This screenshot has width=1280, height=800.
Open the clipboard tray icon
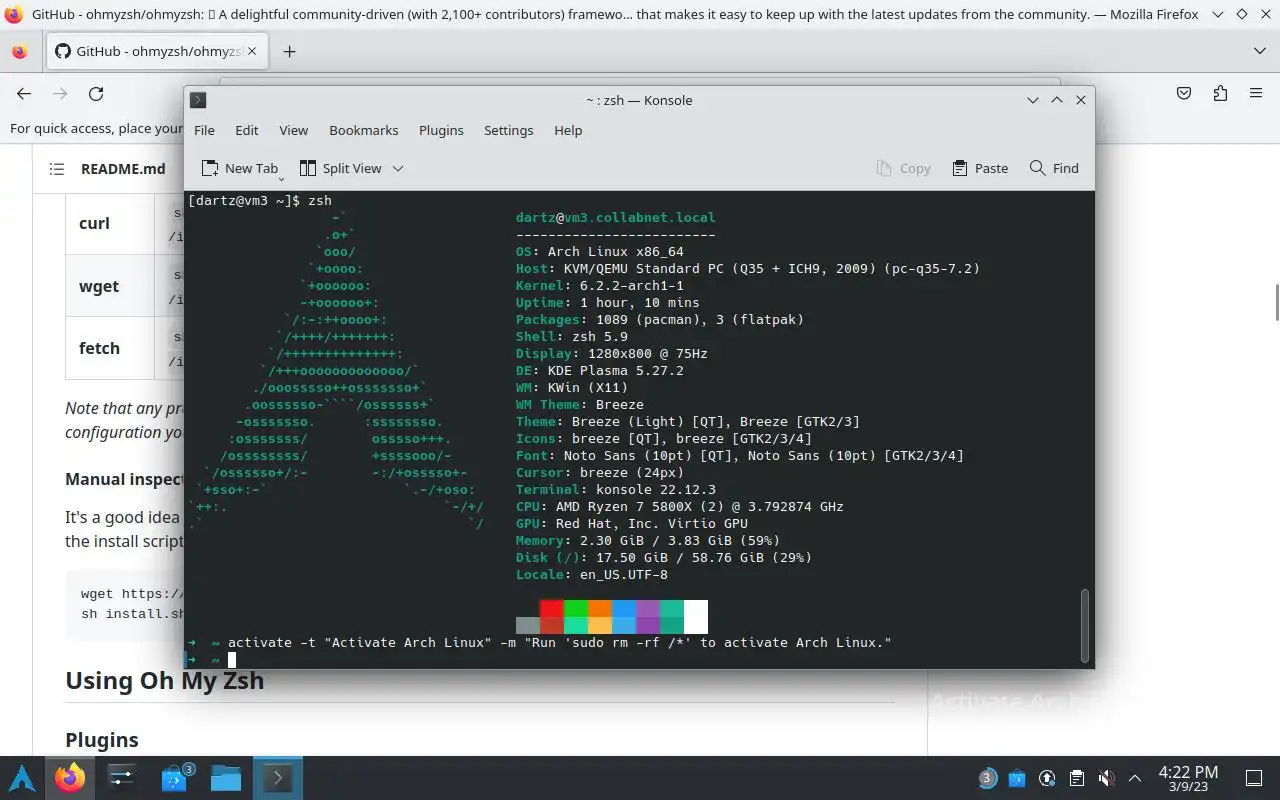click(1077, 778)
